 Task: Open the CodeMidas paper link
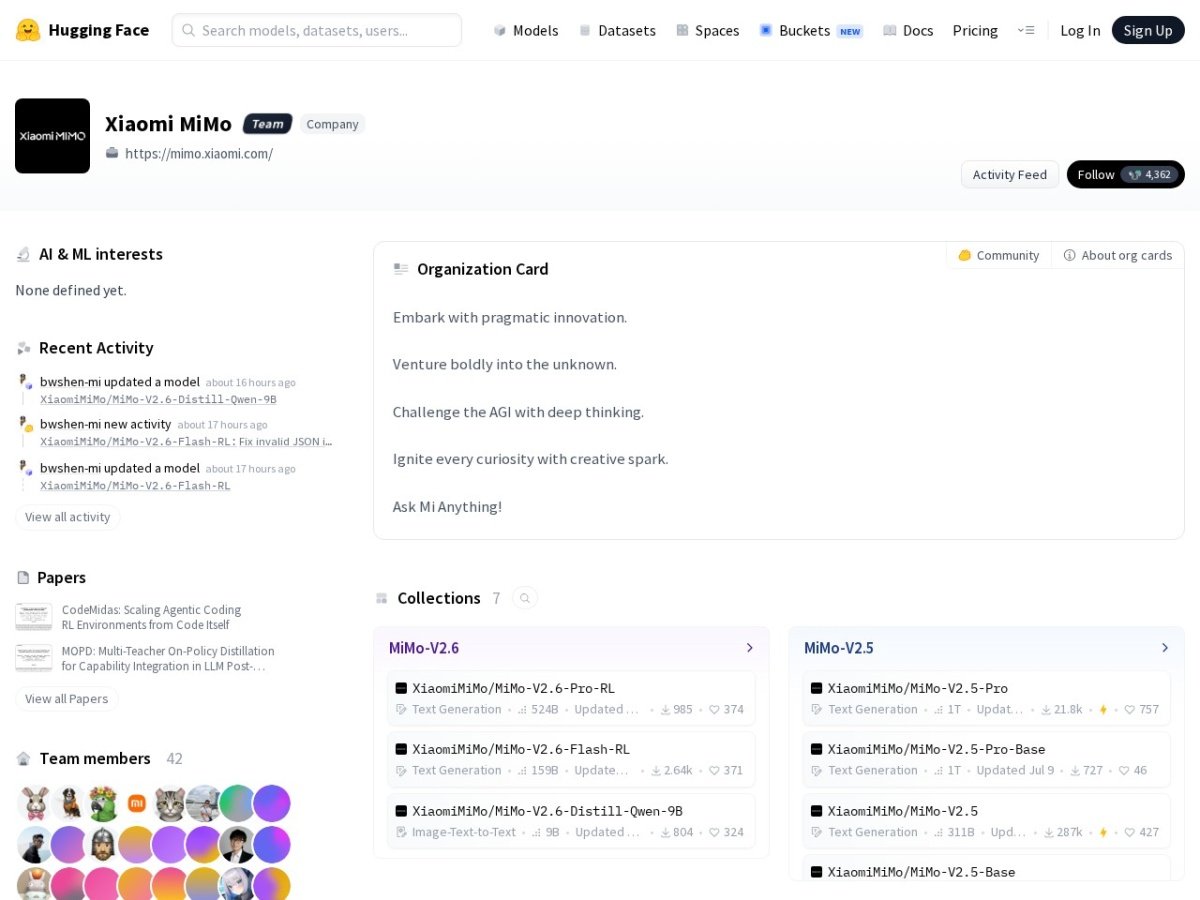[151, 617]
